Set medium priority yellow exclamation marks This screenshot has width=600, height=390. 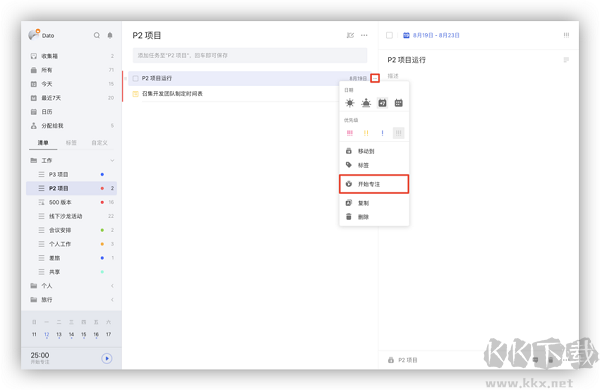pyautogui.click(x=366, y=133)
